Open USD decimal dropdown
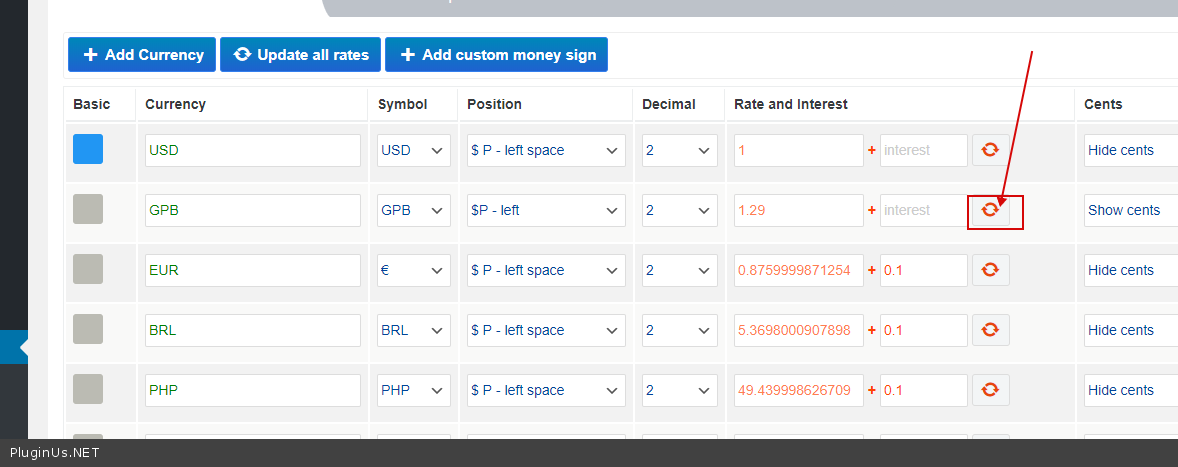Screen dimensions: 1178x467 679,150
